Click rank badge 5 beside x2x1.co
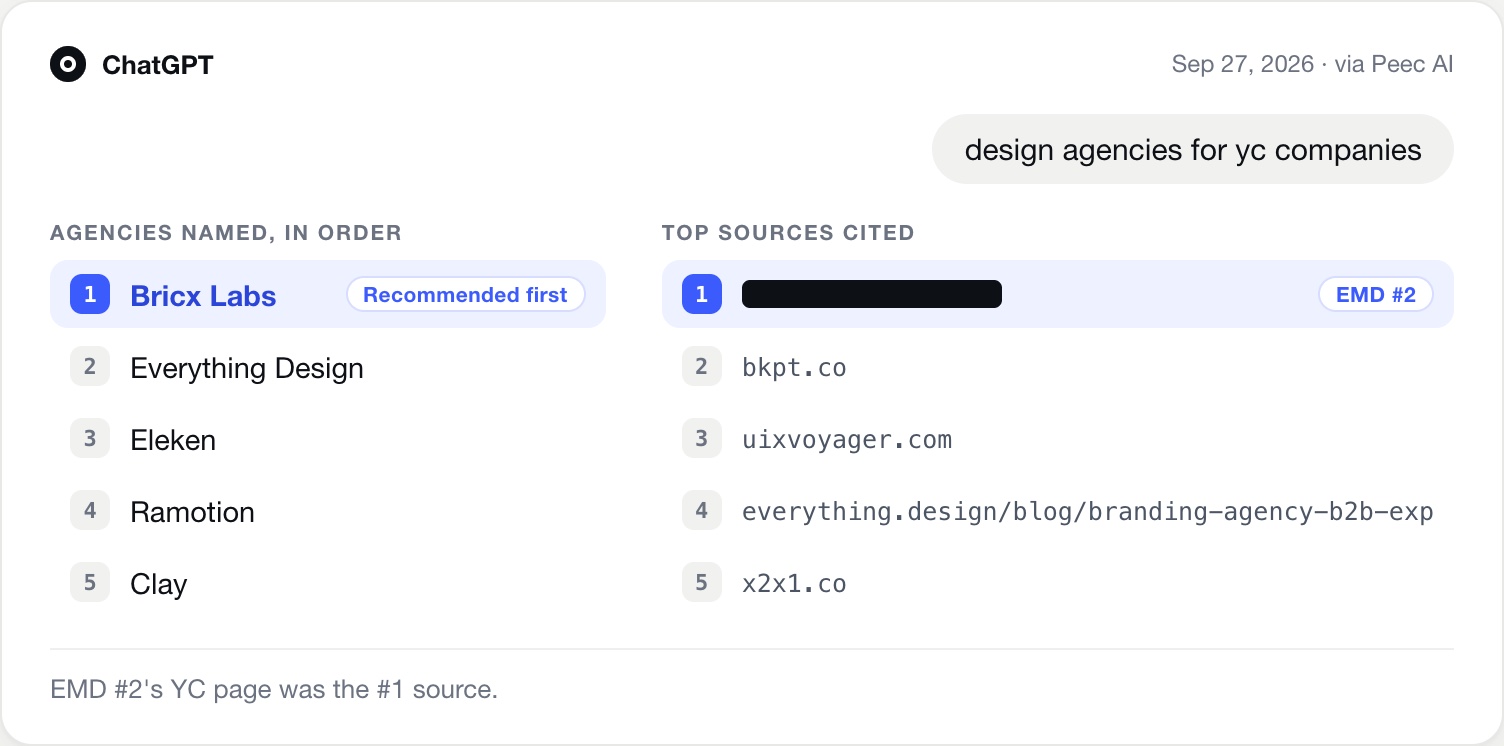 point(702,583)
